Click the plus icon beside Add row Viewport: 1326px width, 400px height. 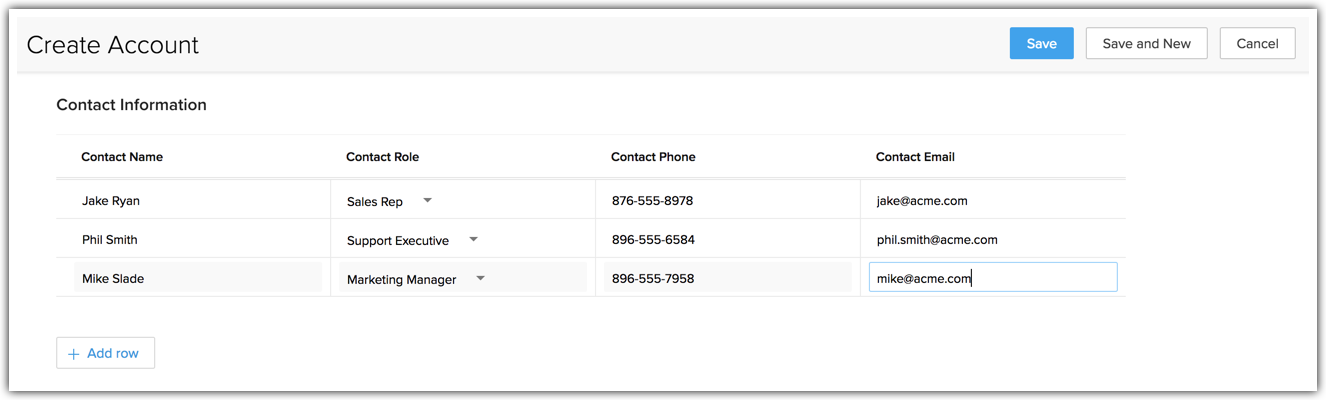[73, 354]
